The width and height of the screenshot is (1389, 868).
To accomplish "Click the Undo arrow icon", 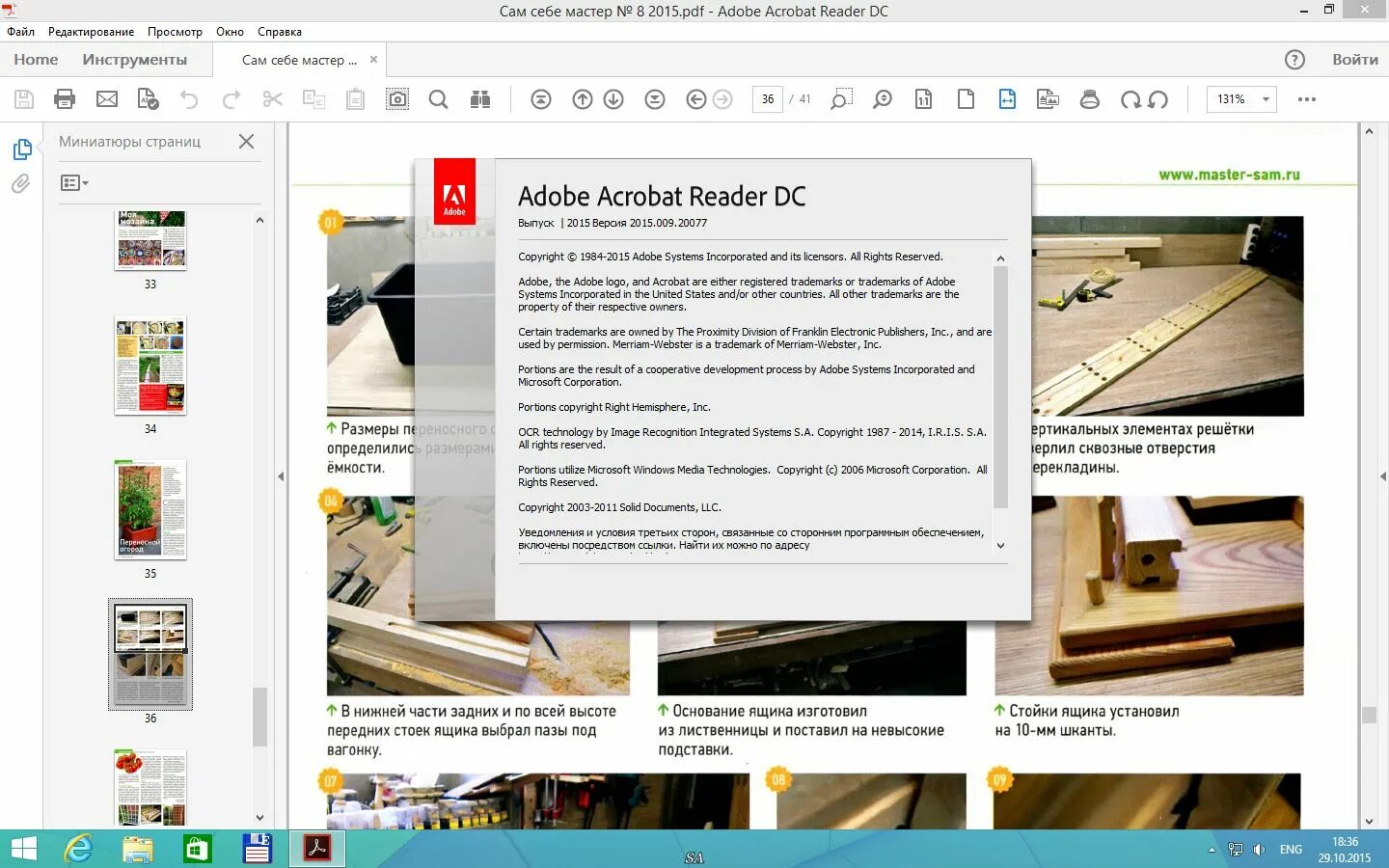I will click(x=189, y=99).
